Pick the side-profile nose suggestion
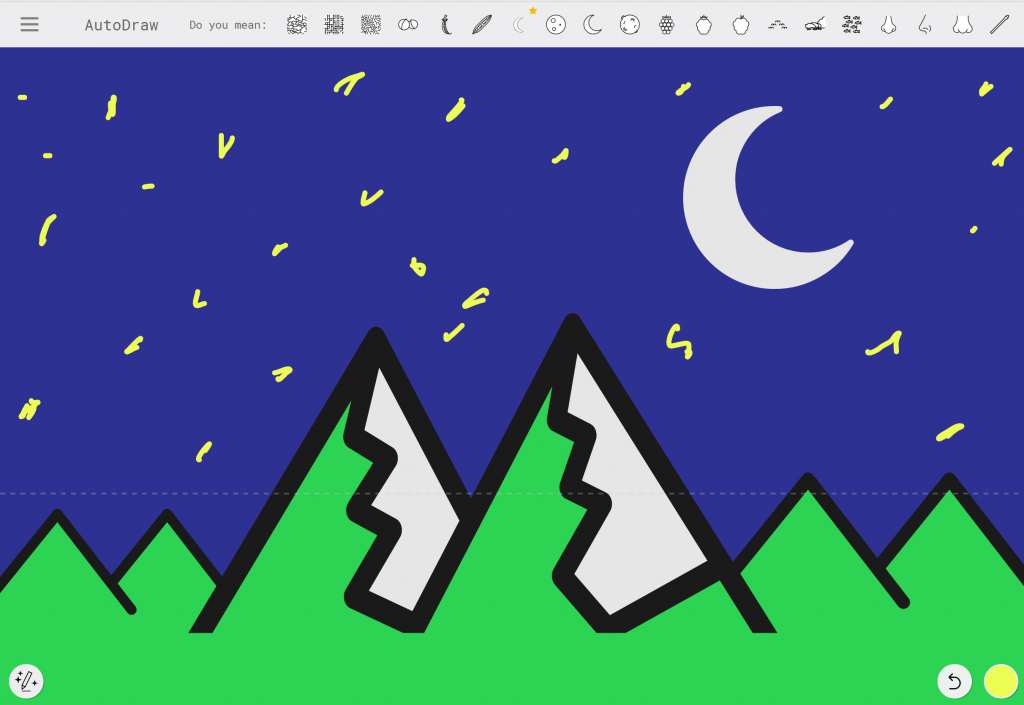This screenshot has height=705, width=1024. click(x=925, y=25)
